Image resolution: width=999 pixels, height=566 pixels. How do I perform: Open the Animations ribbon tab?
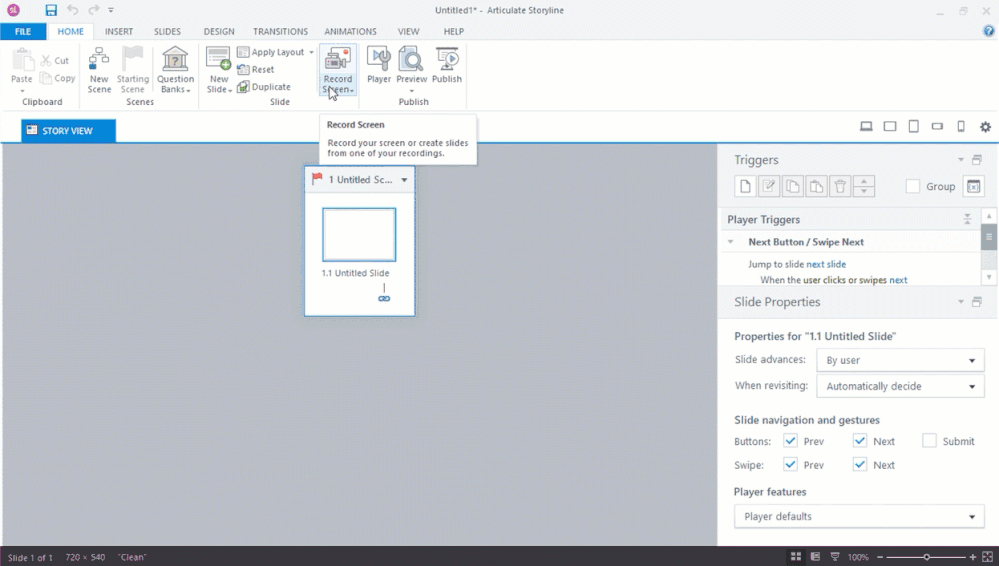(350, 31)
